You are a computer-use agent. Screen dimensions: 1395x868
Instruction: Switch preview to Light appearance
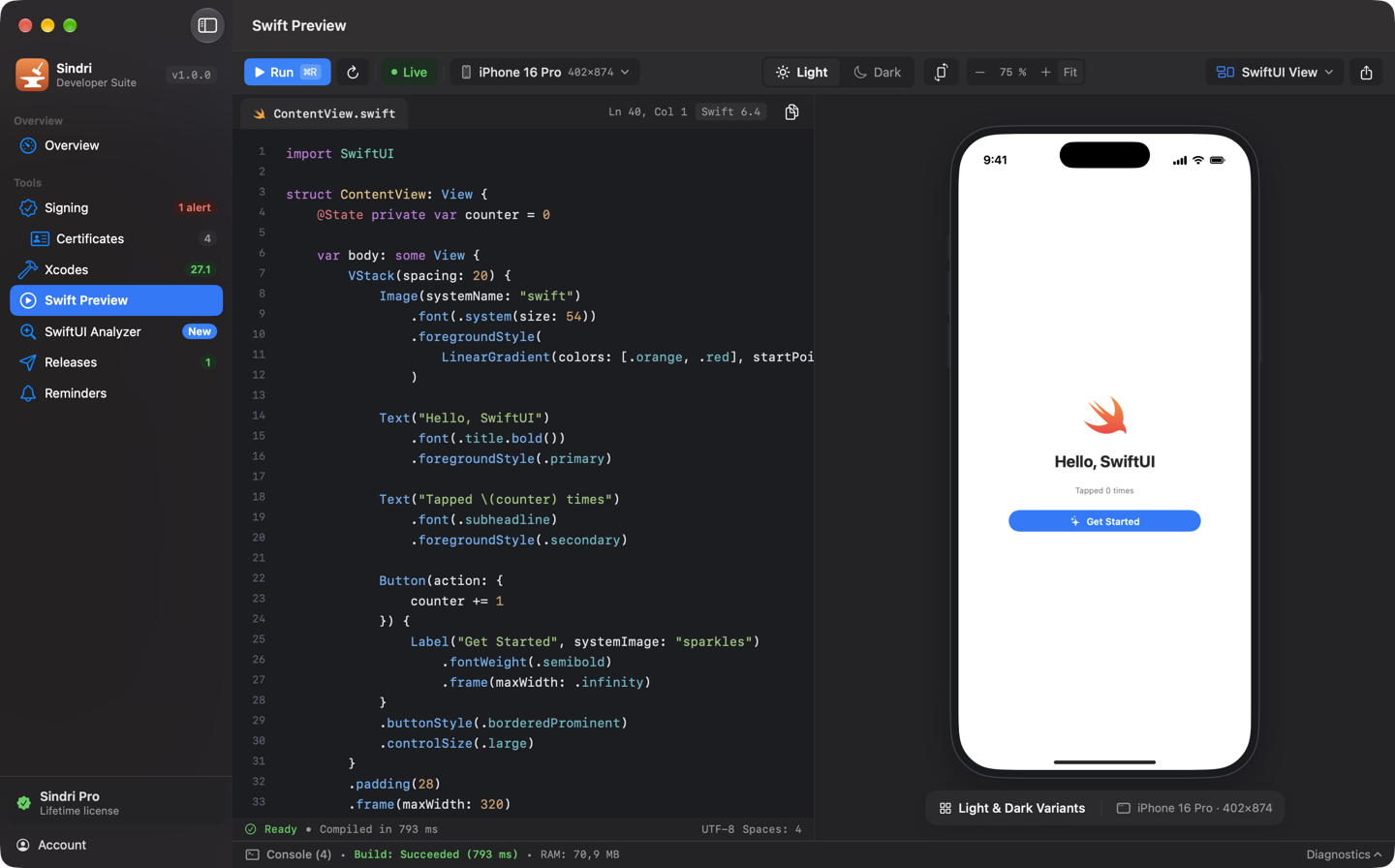[x=802, y=73]
